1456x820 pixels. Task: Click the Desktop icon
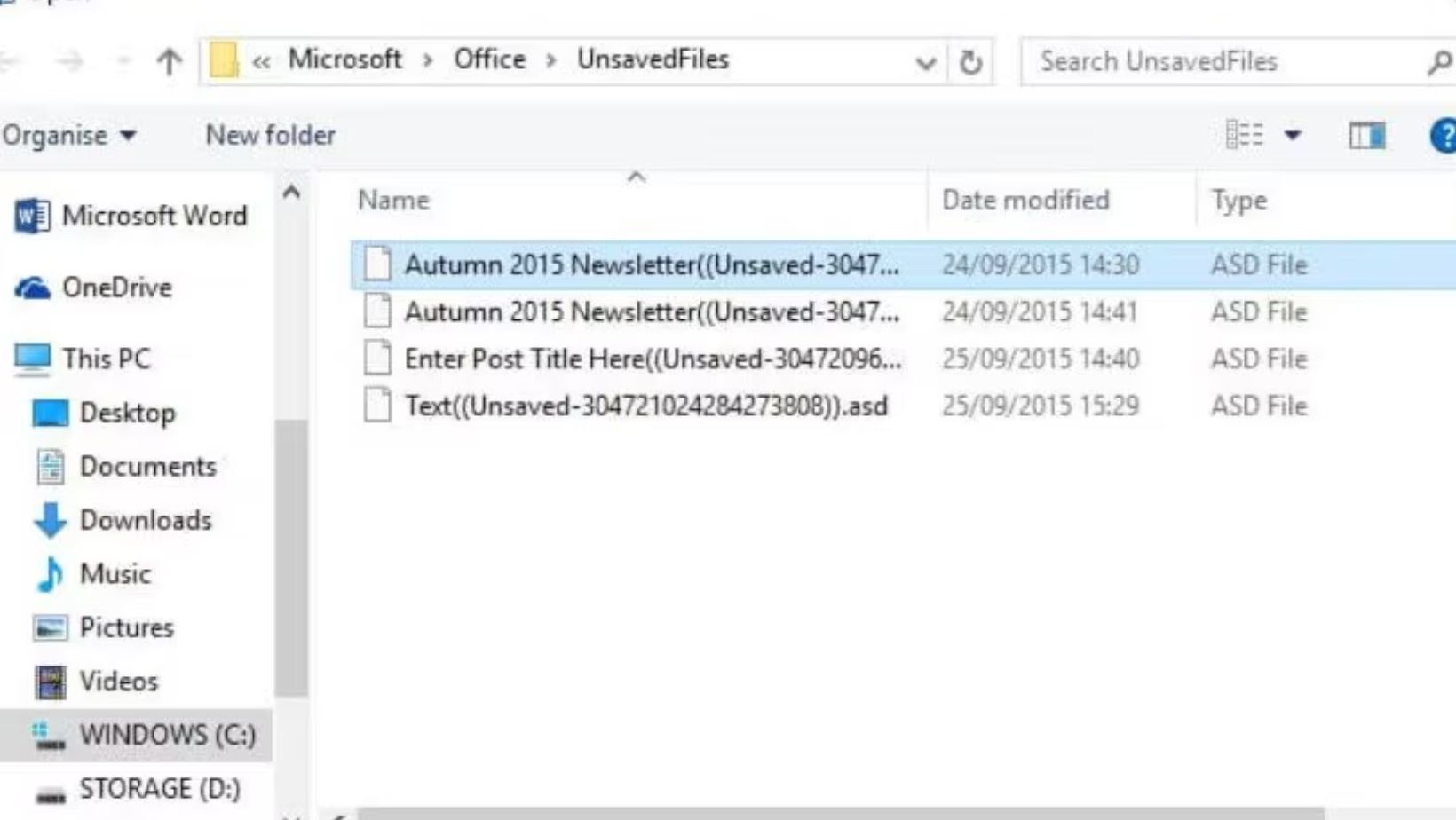[x=50, y=414]
